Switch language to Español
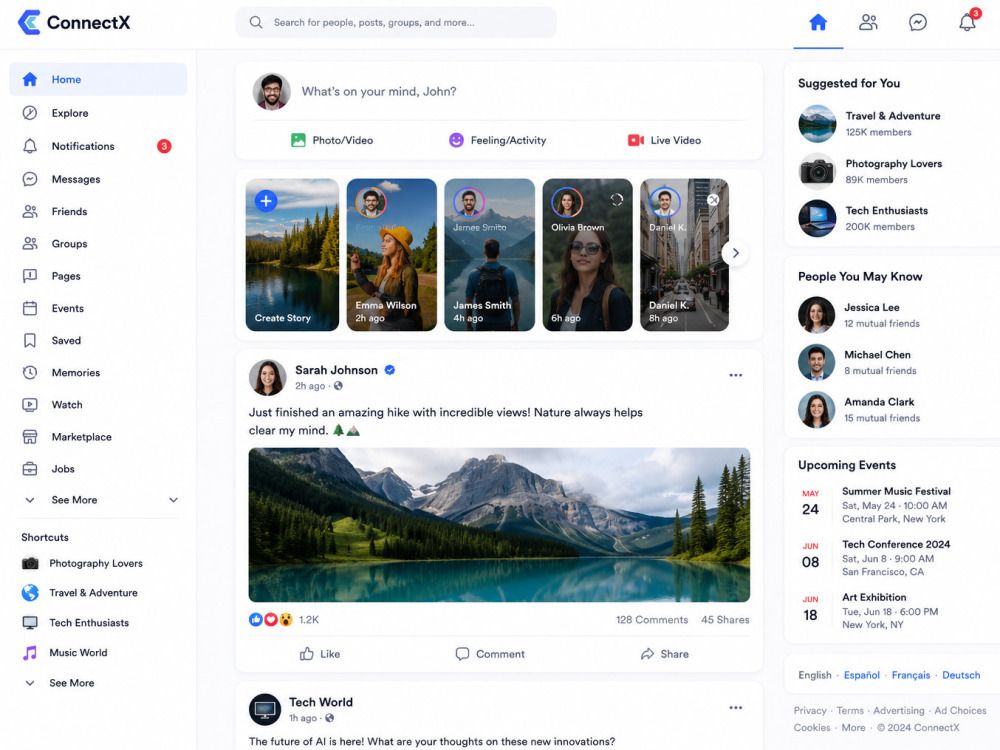1000x750 pixels. click(862, 675)
